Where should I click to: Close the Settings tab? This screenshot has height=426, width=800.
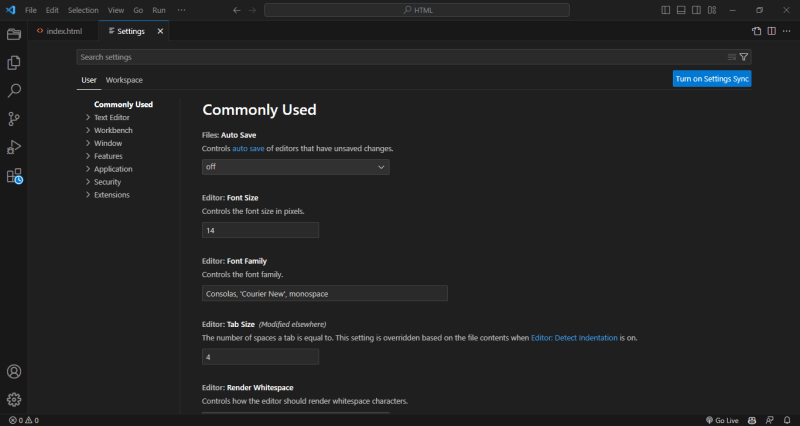[160, 31]
